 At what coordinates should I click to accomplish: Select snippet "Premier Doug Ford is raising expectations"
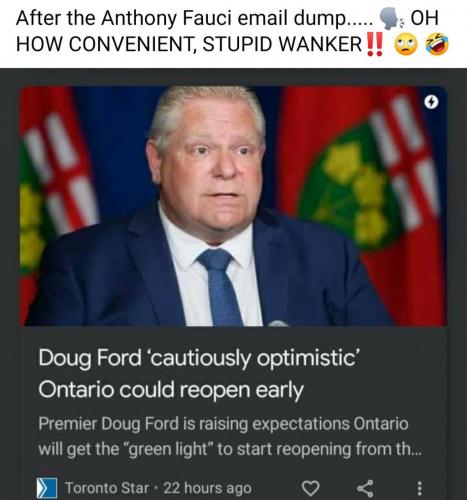pos(194,425)
